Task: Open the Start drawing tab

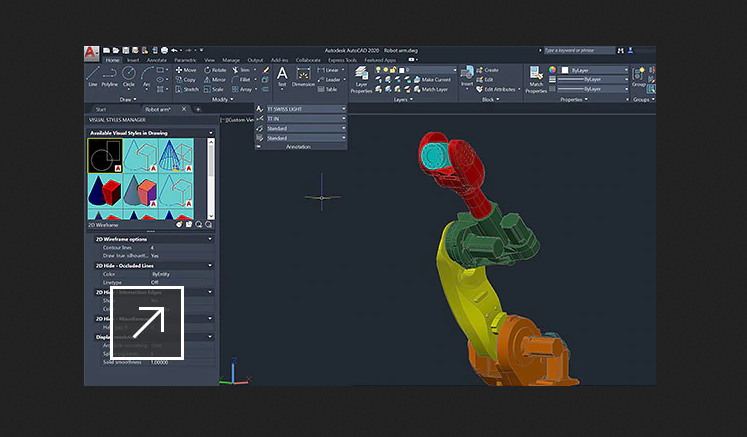Action: [101, 109]
